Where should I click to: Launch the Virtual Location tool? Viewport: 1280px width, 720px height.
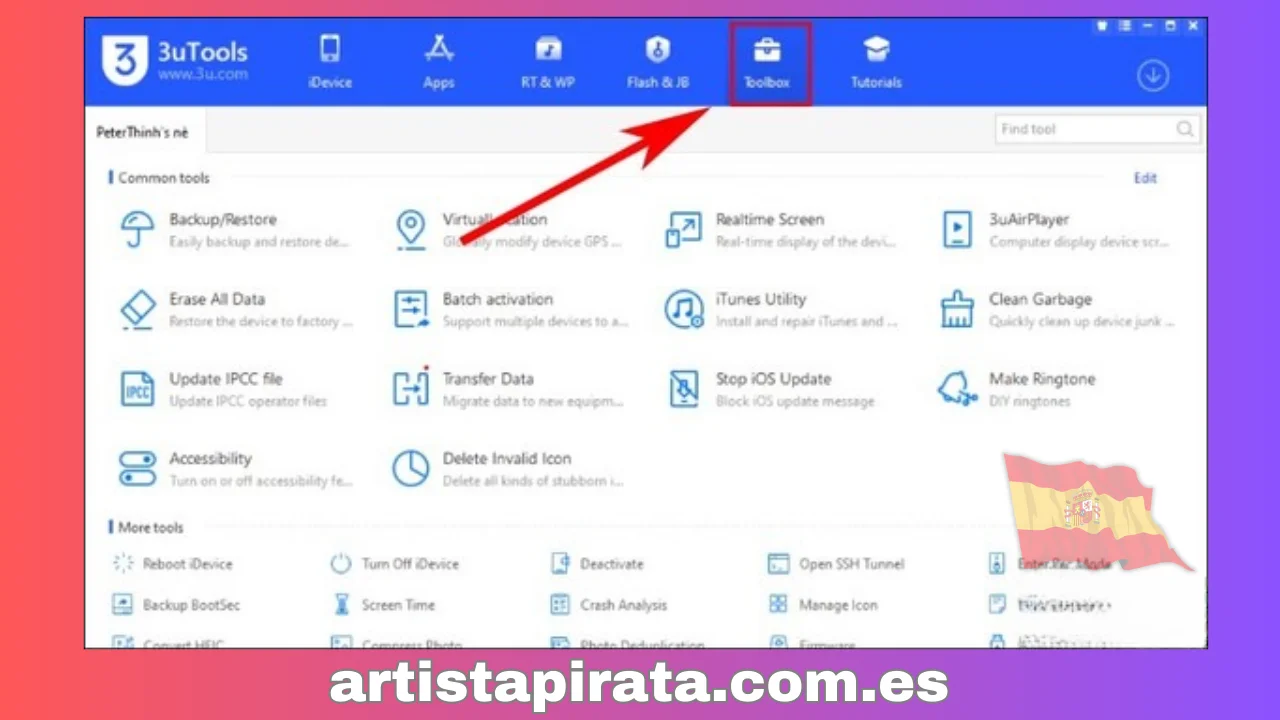(509, 229)
